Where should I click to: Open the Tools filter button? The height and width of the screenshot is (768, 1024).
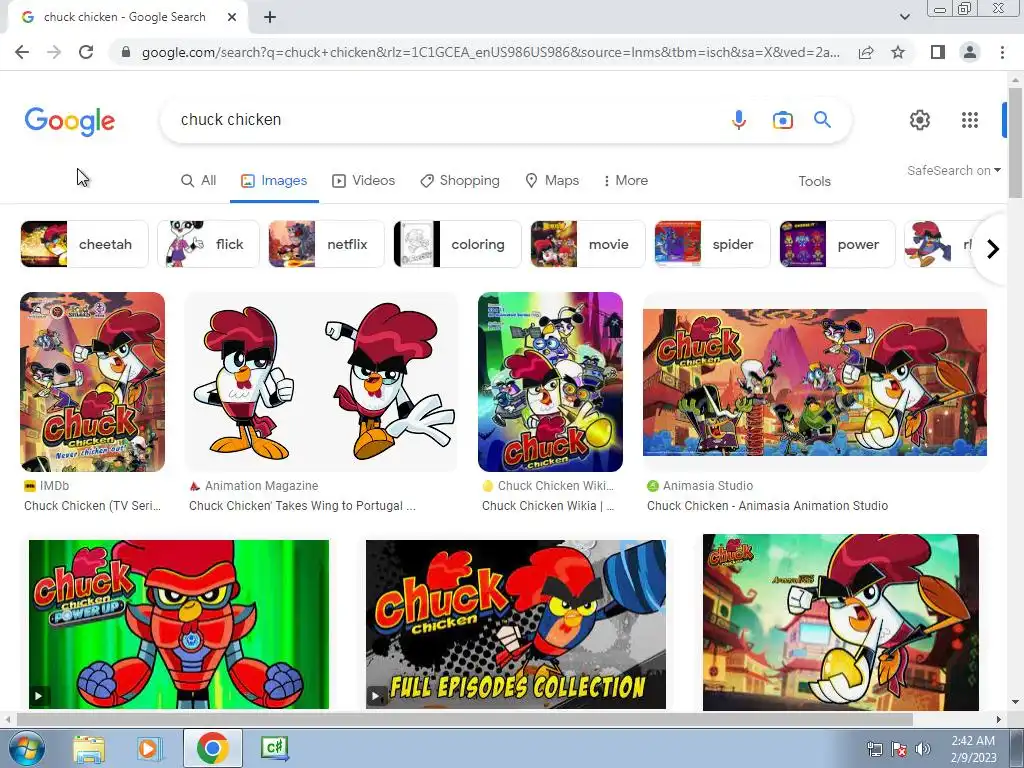814,182
